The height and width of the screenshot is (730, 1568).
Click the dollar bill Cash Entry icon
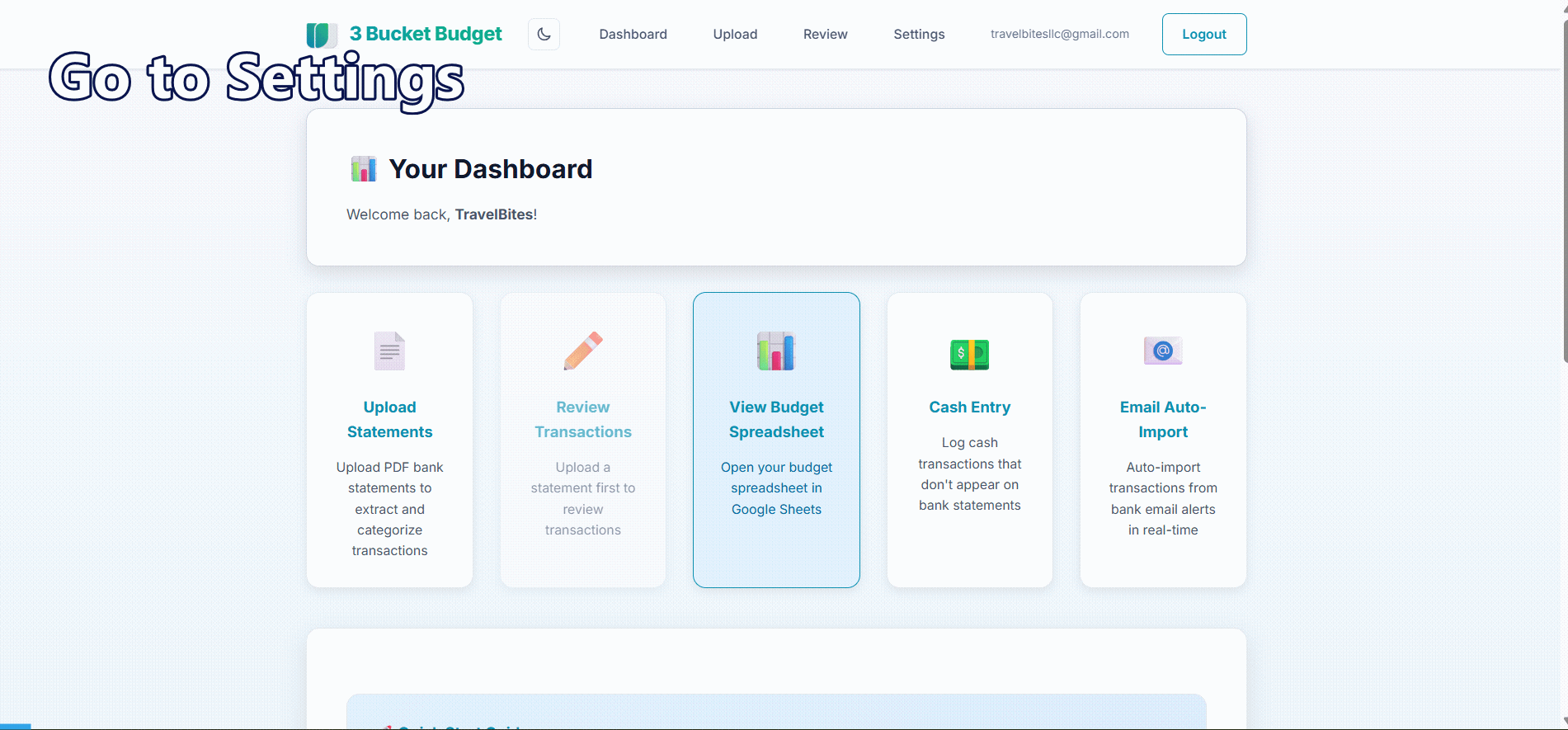[x=969, y=354]
